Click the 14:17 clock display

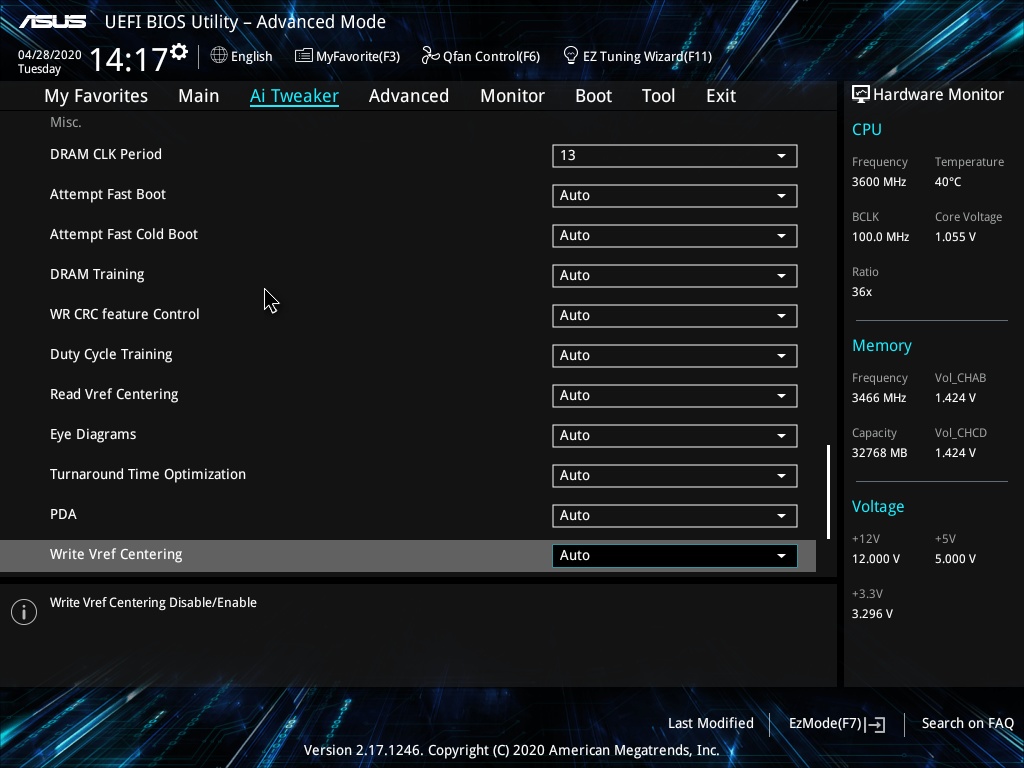coord(129,59)
